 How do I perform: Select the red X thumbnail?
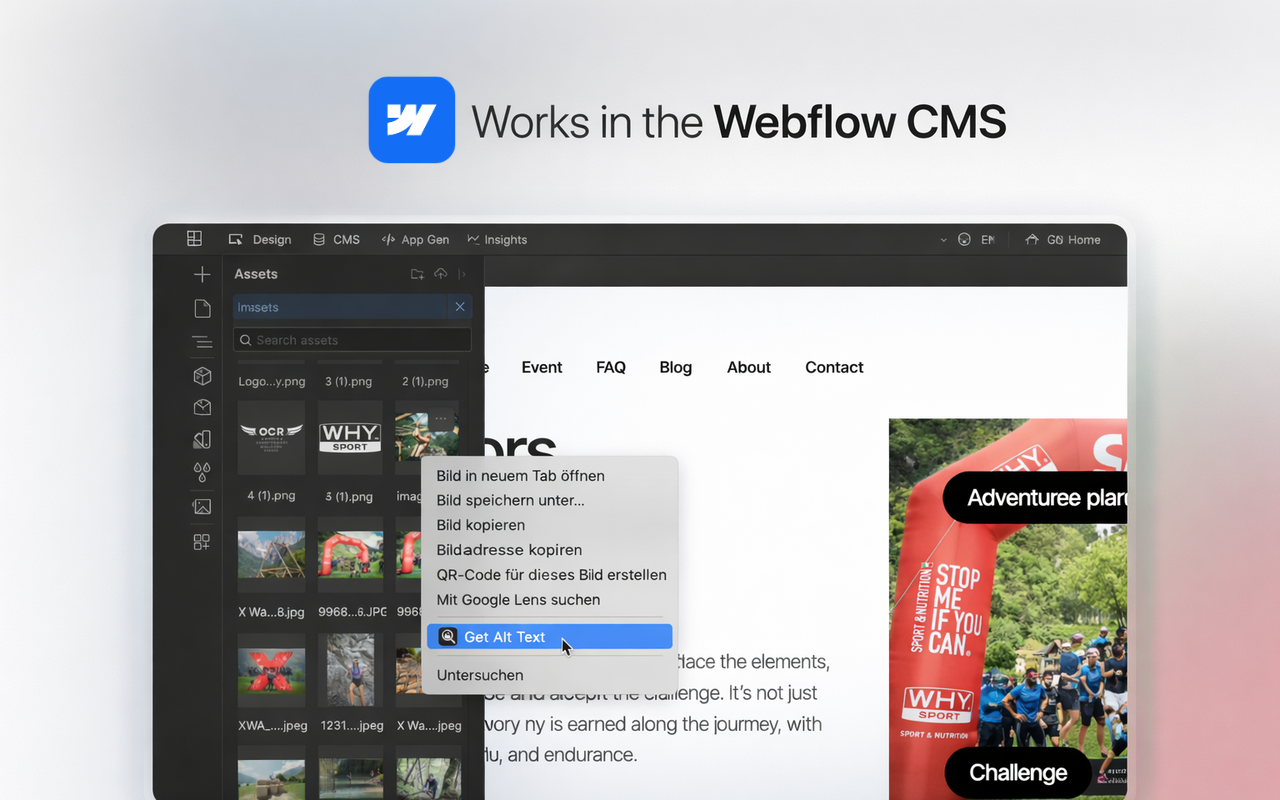pyautogui.click(x=272, y=670)
